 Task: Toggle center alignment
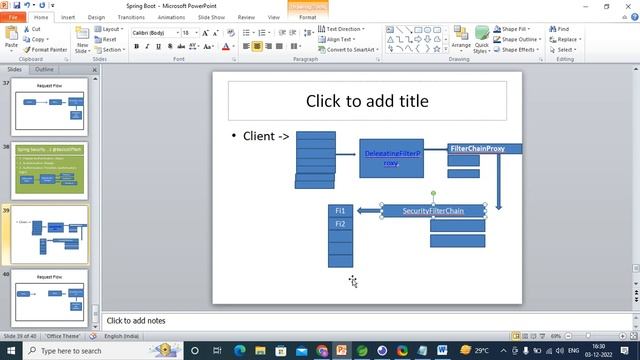pyautogui.click(x=257, y=46)
